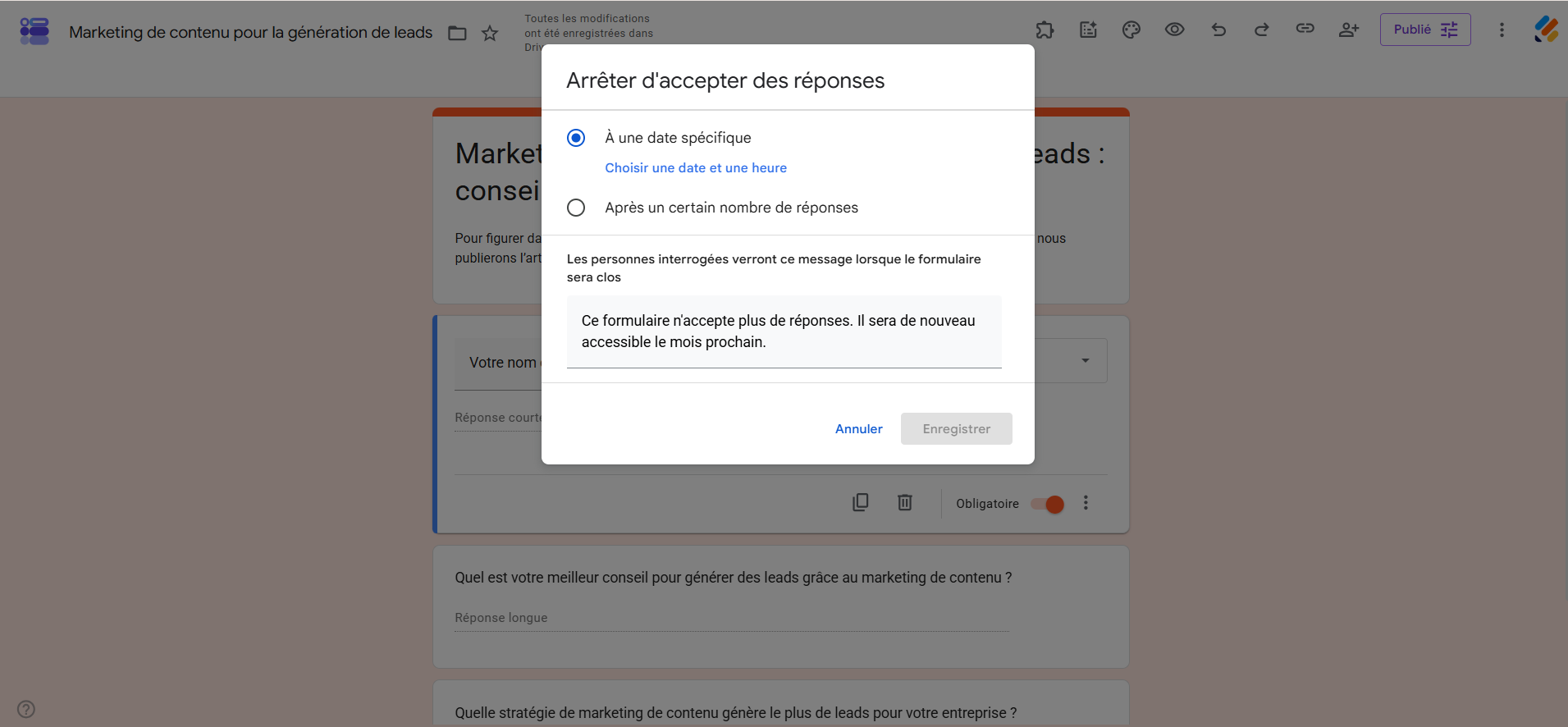The width and height of the screenshot is (1568, 727).
Task: Click the Enregistrer button
Action: (x=957, y=429)
